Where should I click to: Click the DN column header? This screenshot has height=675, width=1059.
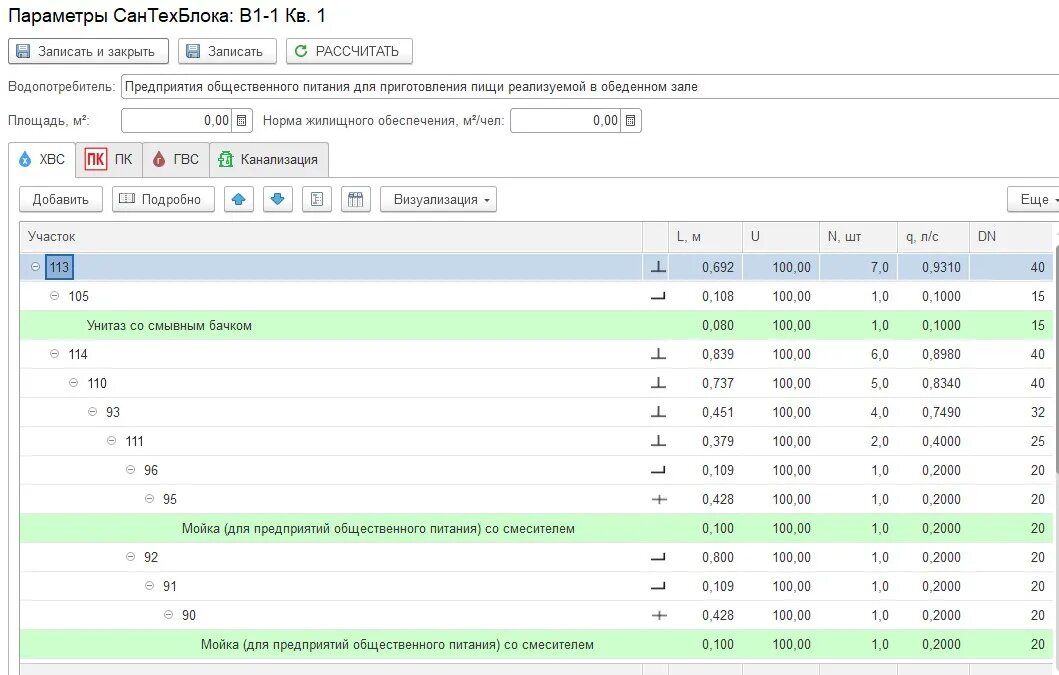(x=1010, y=236)
